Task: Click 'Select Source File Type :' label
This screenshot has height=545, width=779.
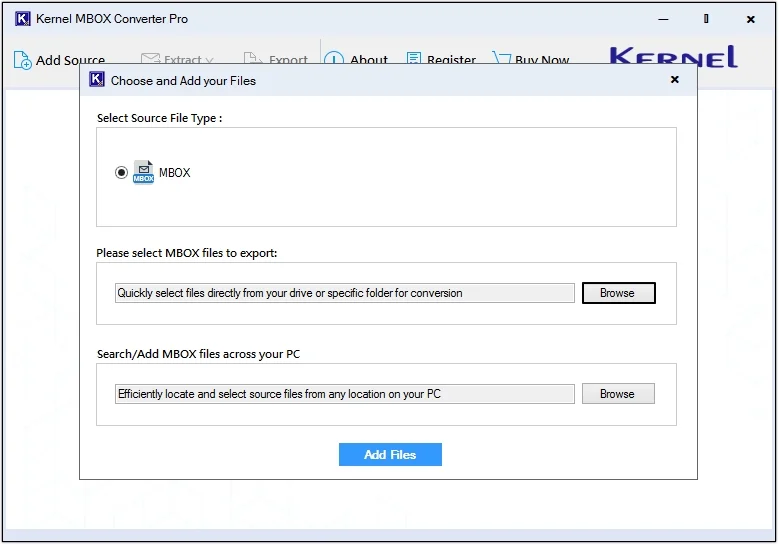Action: point(159,118)
